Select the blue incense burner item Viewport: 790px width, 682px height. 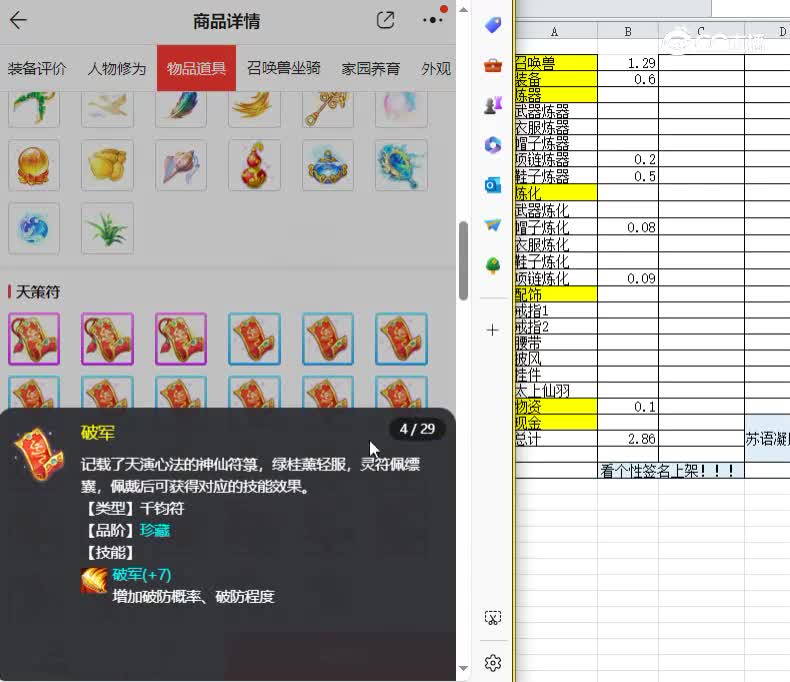click(328, 166)
